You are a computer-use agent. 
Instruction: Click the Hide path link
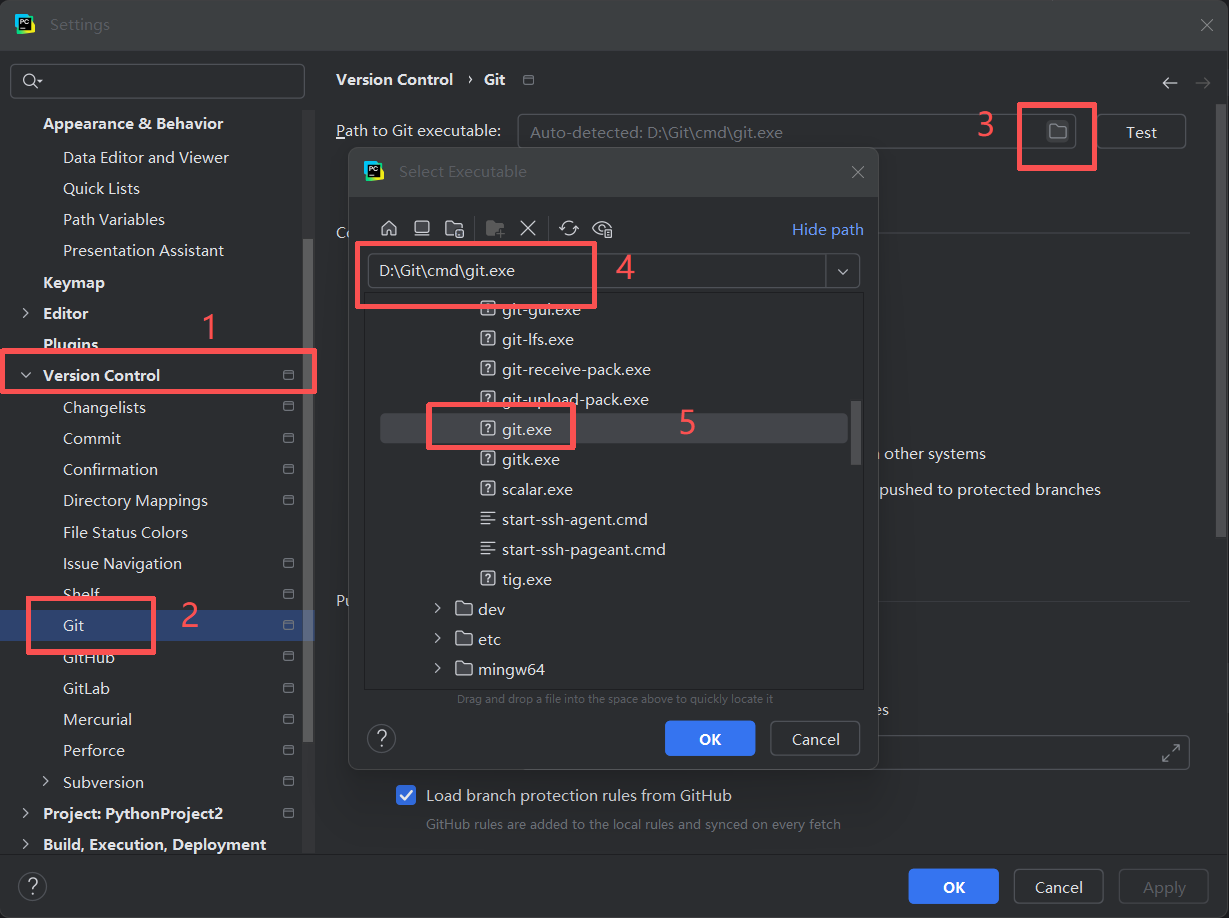point(828,229)
